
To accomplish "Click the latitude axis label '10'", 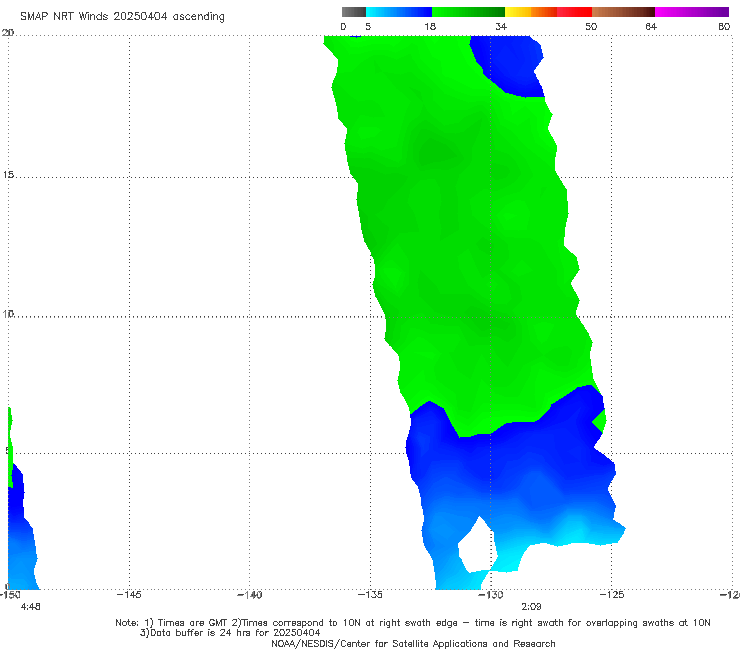I will point(8,313).
